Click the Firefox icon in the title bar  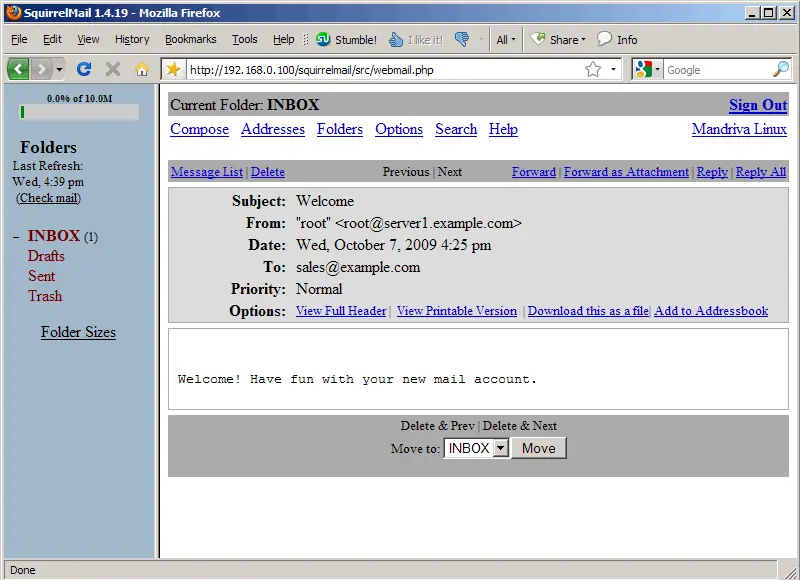14,12
